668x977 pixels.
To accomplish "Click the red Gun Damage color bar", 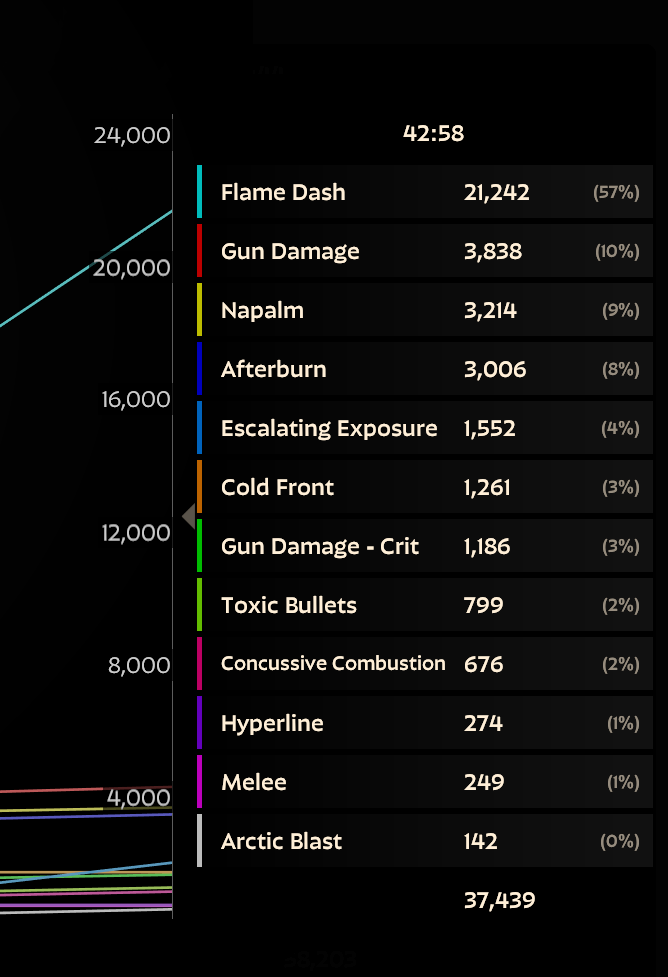I will click(x=199, y=250).
